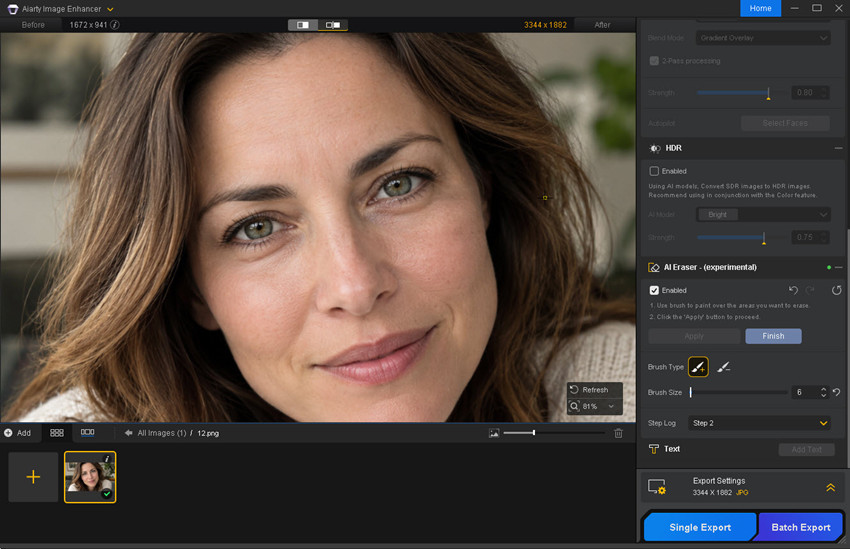
Task: Click the After label
Action: [602, 25]
